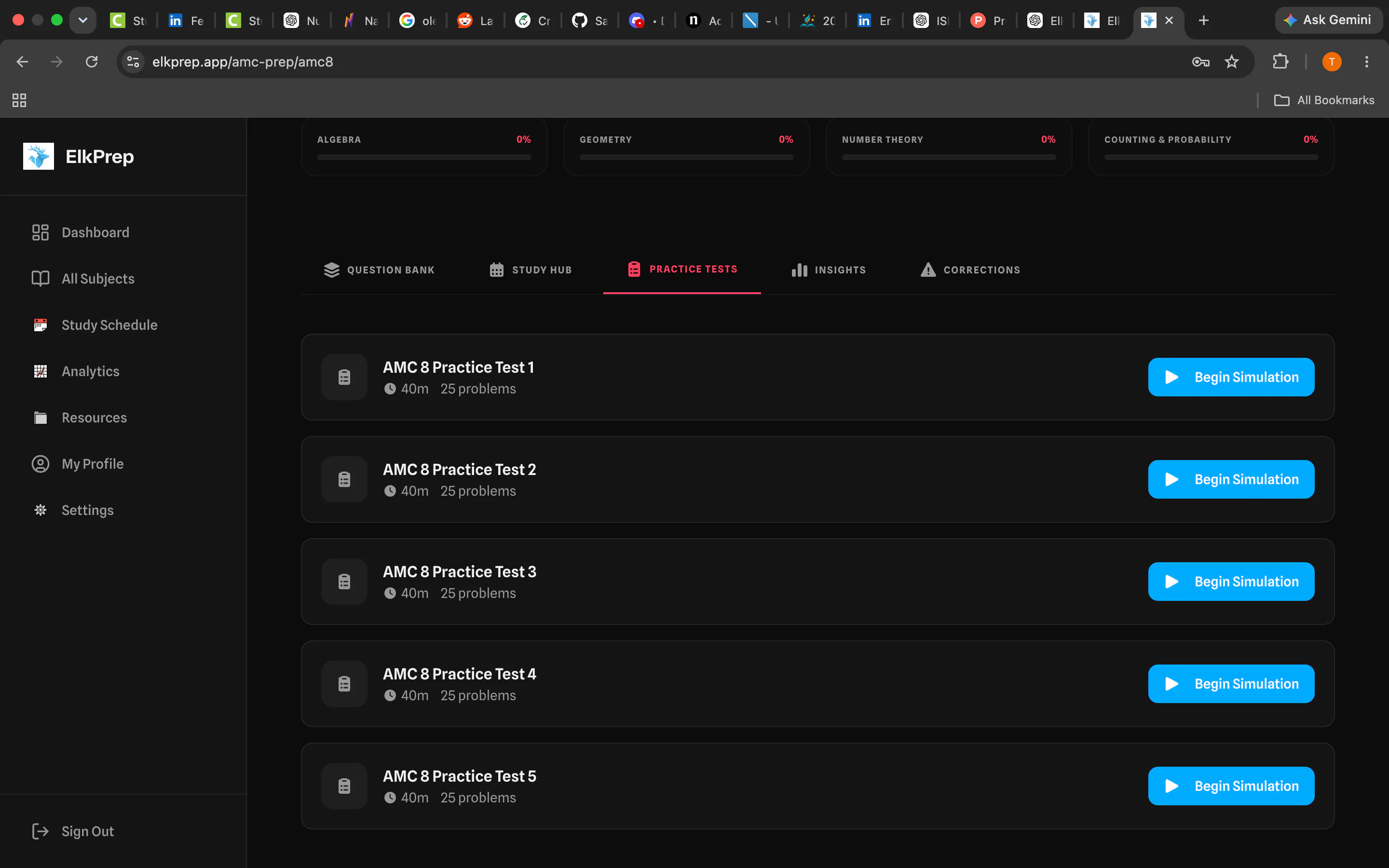Click the Geometry progress bar

pyautogui.click(x=686, y=157)
